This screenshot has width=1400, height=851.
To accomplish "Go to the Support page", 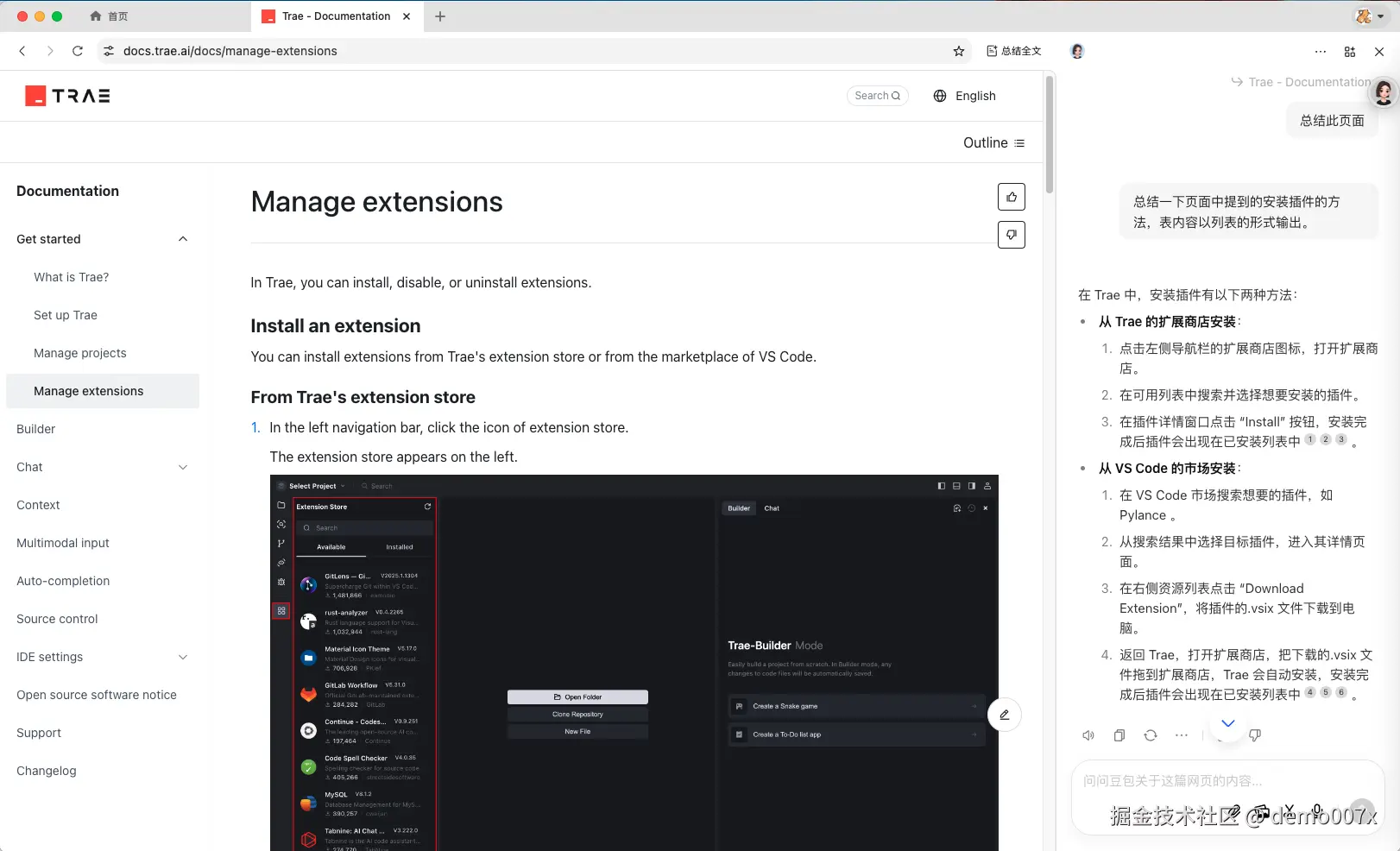I will click(x=39, y=733).
